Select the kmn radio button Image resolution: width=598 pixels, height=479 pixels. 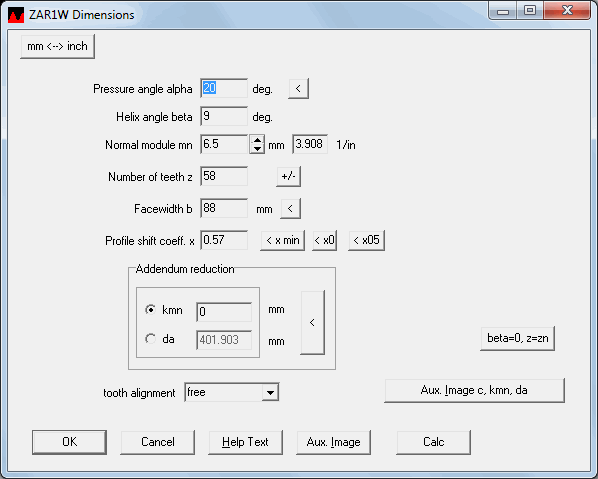[x=151, y=309]
